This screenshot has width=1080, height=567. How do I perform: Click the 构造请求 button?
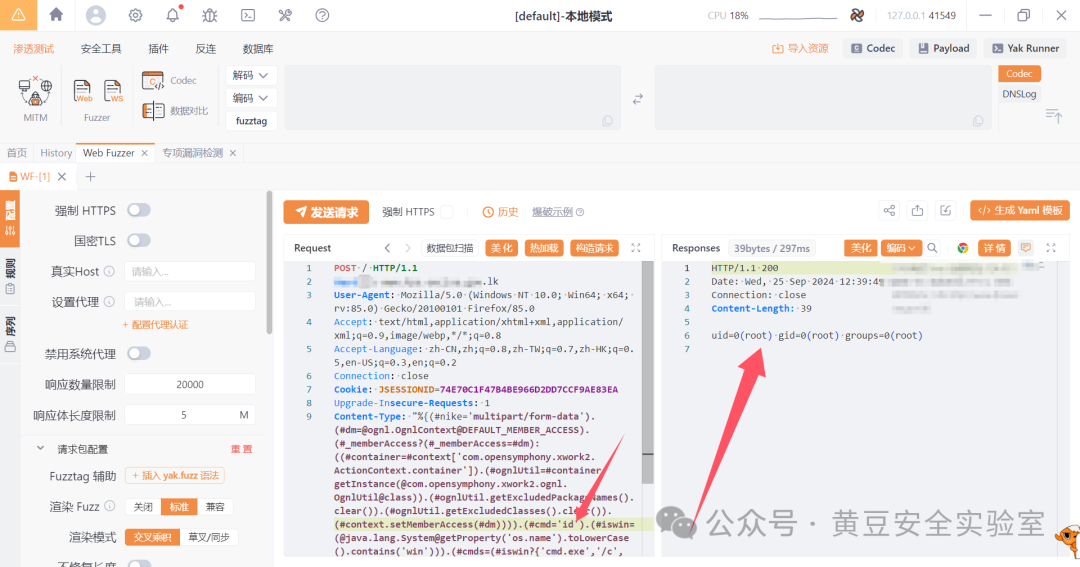(594, 248)
